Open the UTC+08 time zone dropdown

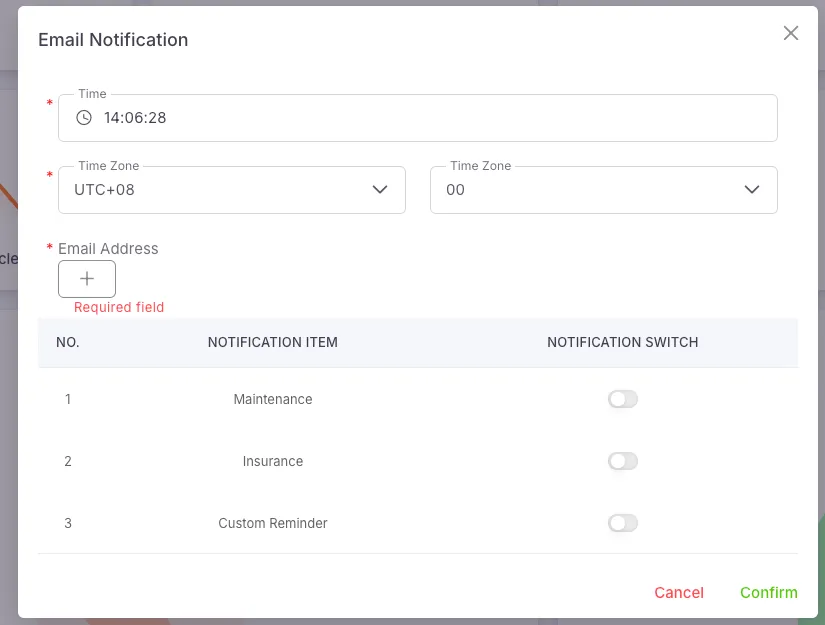click(x=232, y=190)
